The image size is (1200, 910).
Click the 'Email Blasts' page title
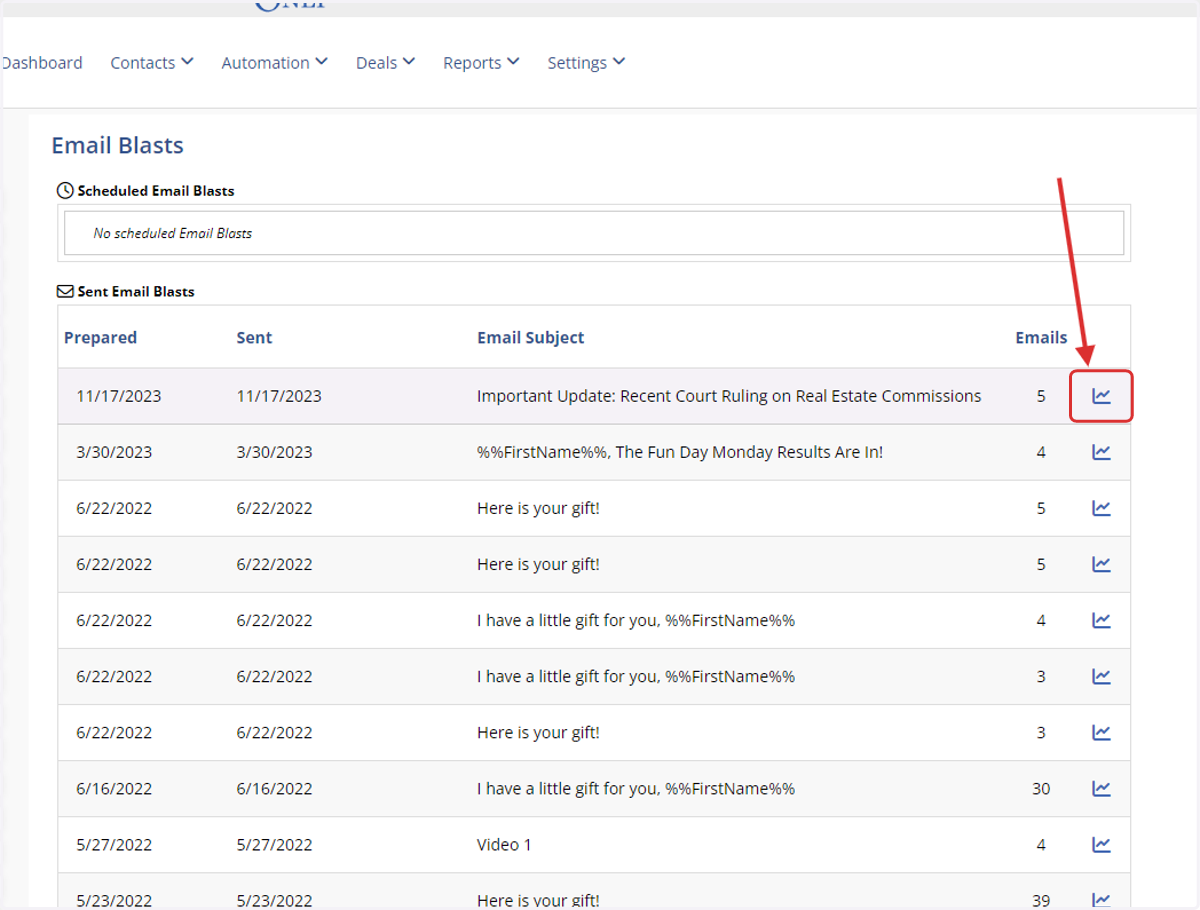coord(117,145)
